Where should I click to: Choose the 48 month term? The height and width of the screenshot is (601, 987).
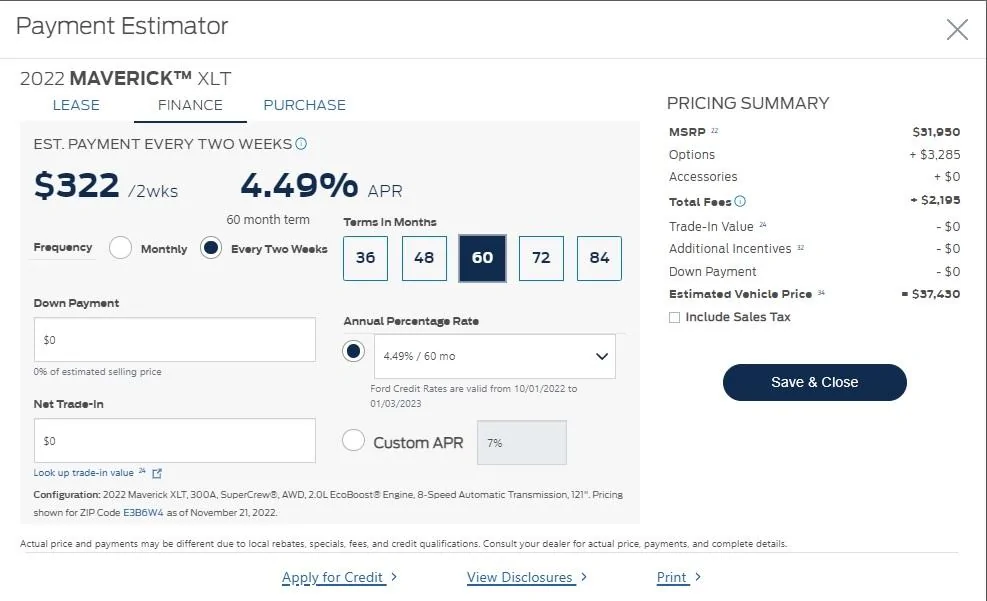click(424, 258)
